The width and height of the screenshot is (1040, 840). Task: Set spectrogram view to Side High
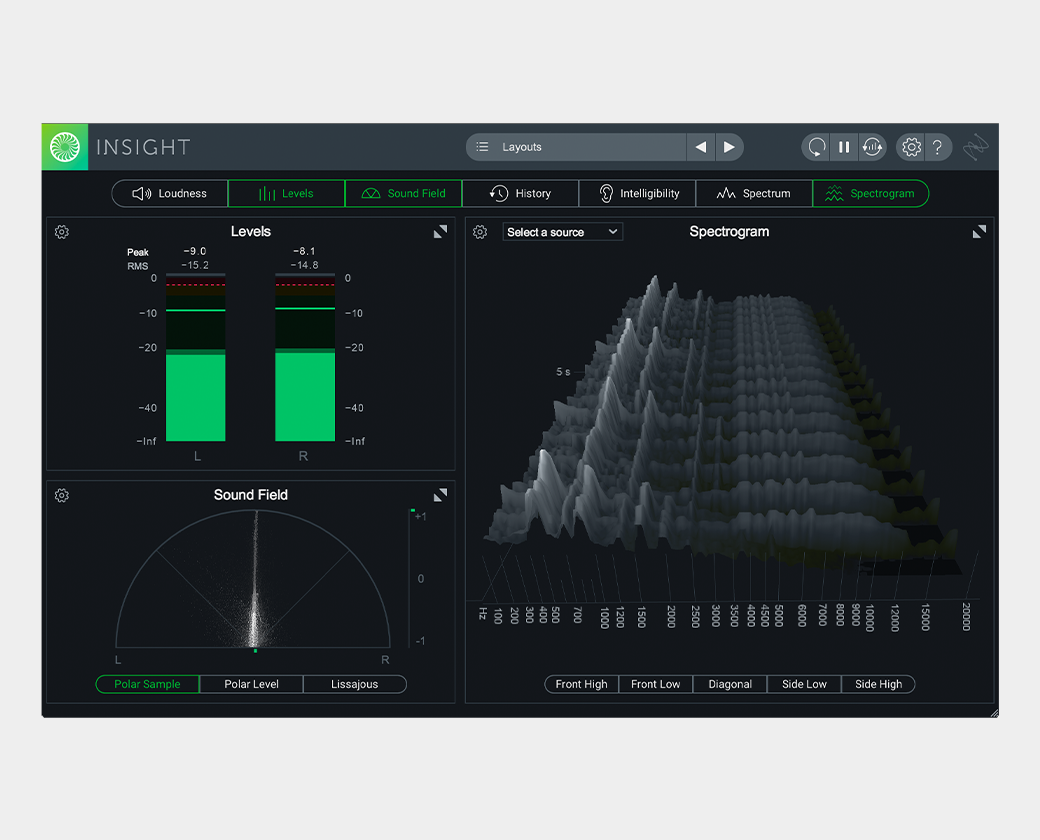(x=878, y=684)
